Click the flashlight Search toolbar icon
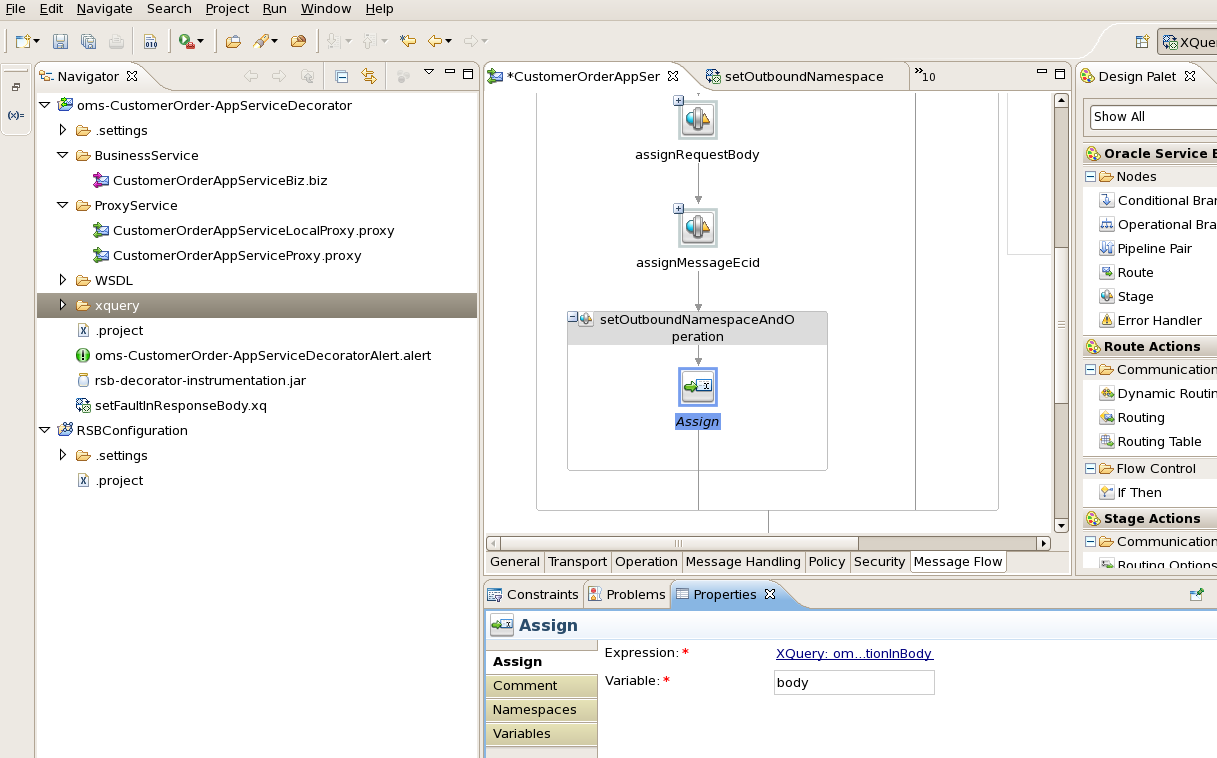The height and width of the screenshot is (758, 1217). pos(261,41)
